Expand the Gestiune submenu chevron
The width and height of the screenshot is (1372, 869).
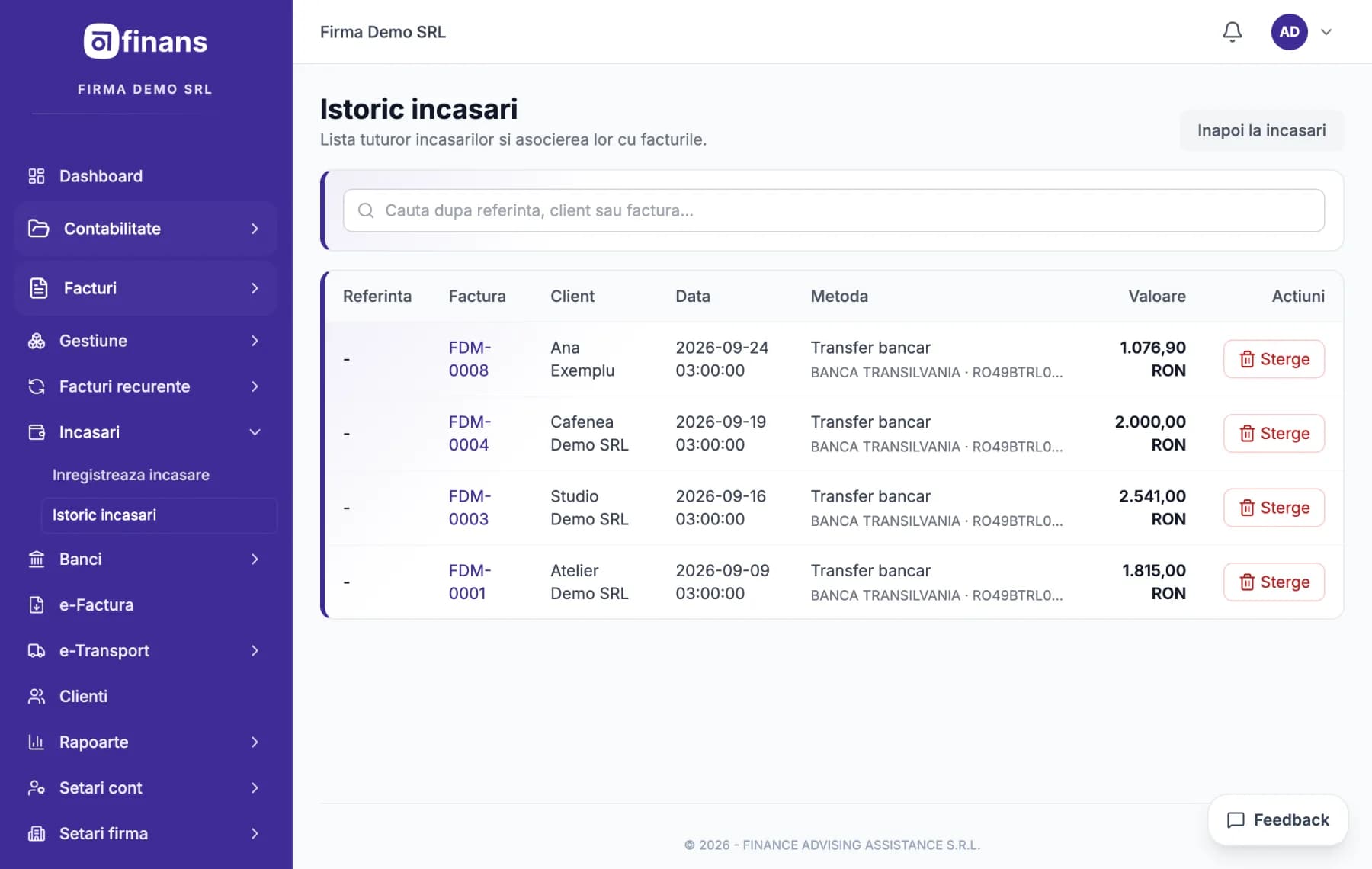255,341
